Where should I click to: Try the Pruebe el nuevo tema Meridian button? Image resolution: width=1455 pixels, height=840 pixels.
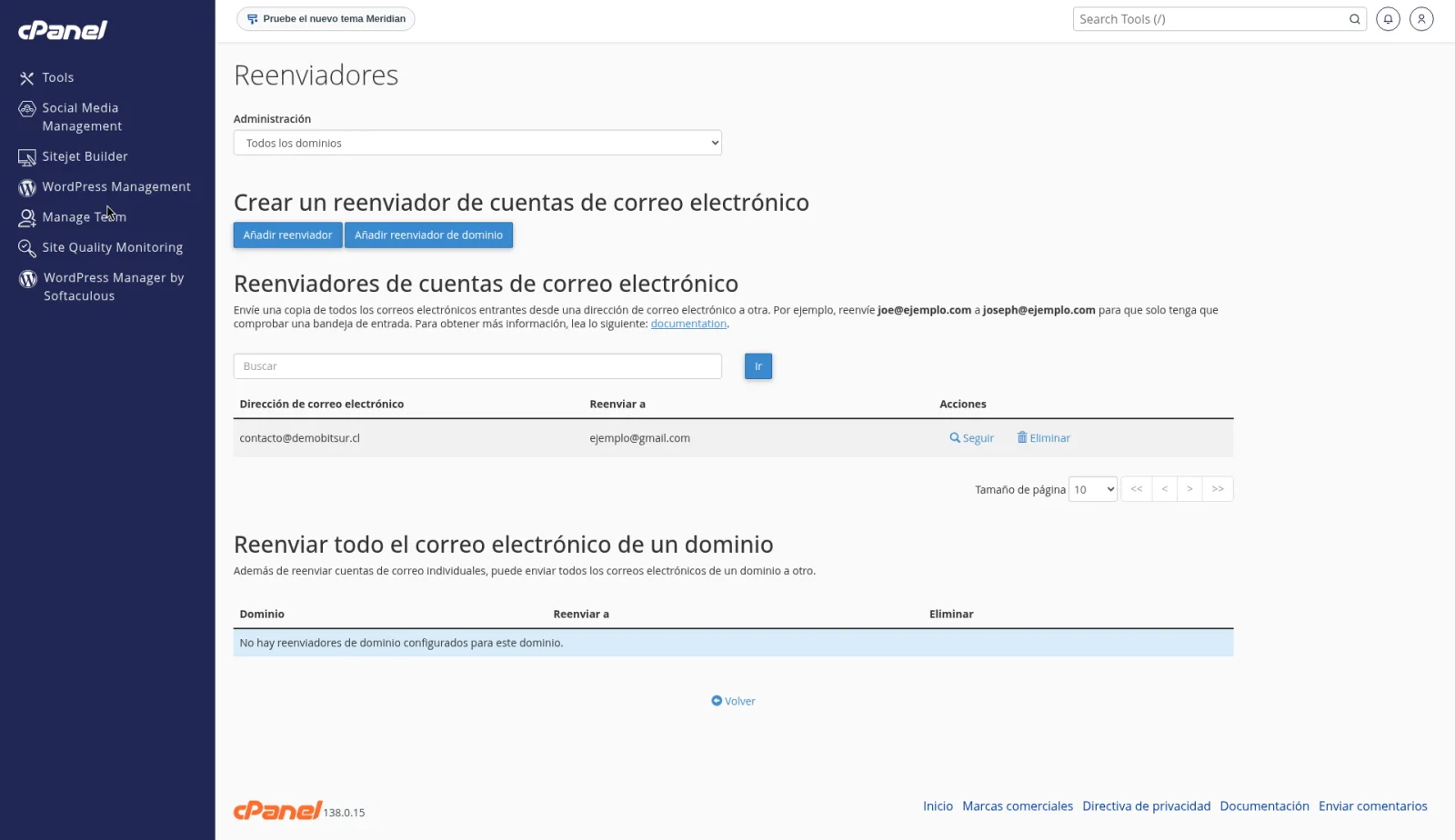click(326, 19)
